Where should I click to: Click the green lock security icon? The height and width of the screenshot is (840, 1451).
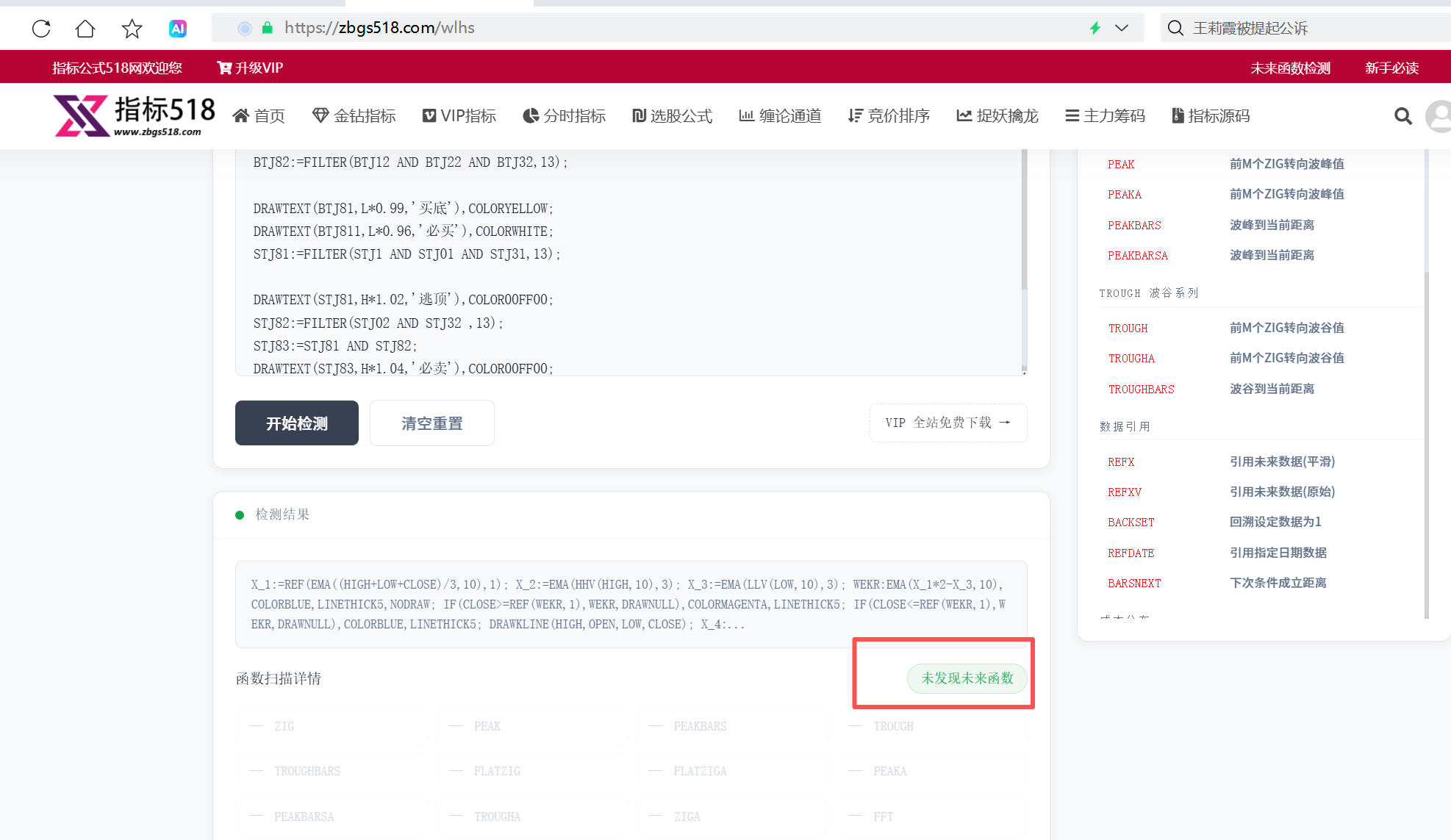(x=268, y=28)
